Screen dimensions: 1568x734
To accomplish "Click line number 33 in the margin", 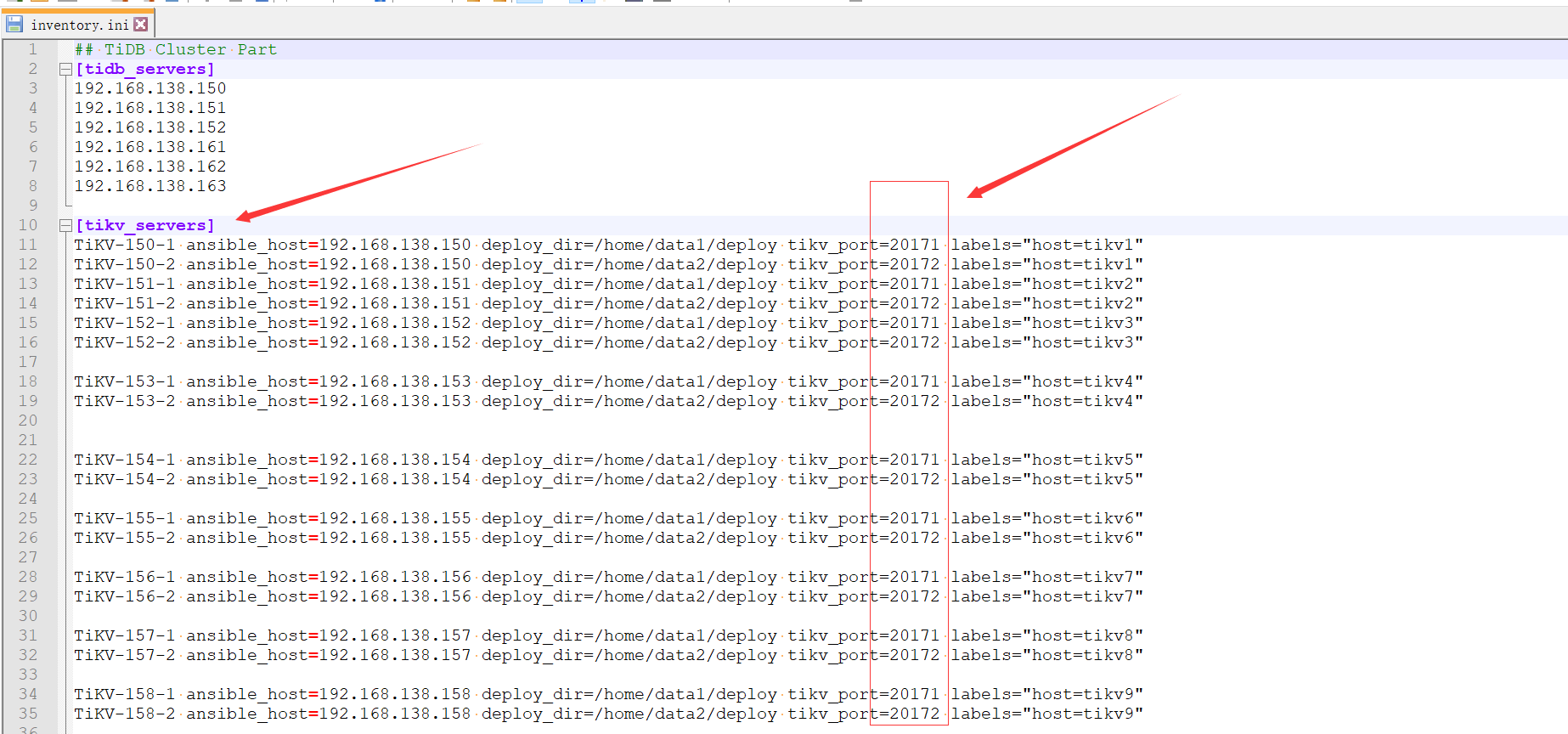I will click(x=28, y=675).
